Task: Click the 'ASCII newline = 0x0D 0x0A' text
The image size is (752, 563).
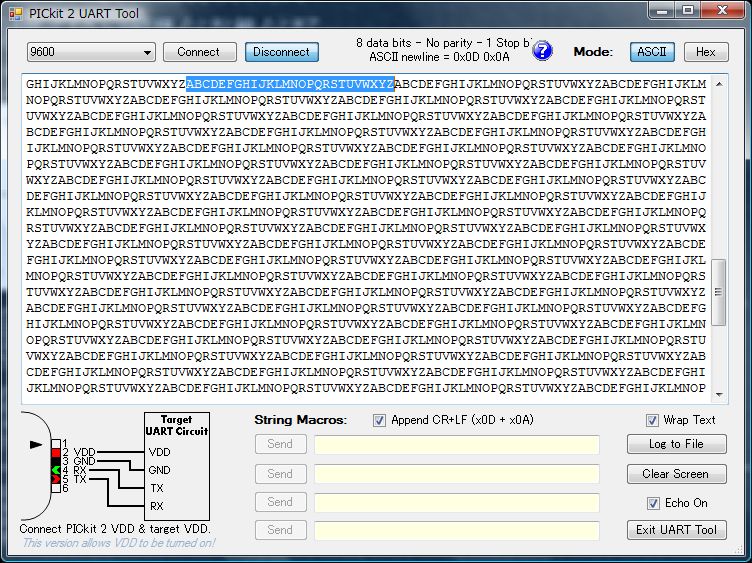Action: point(439,57)
